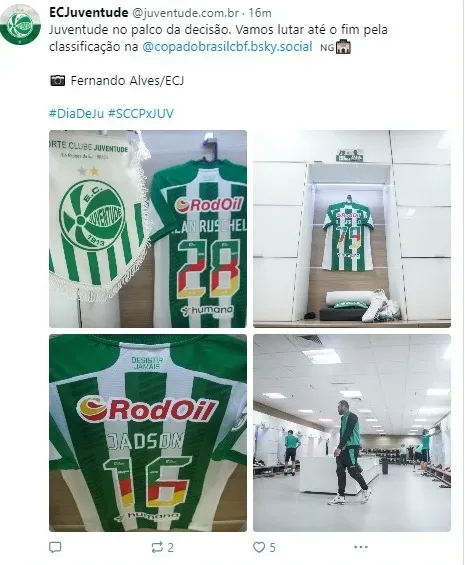The width and height of the screenshot is (465, 565).
Task: Open the ECJuventude profile avatar
Action: tap(20, 25)
